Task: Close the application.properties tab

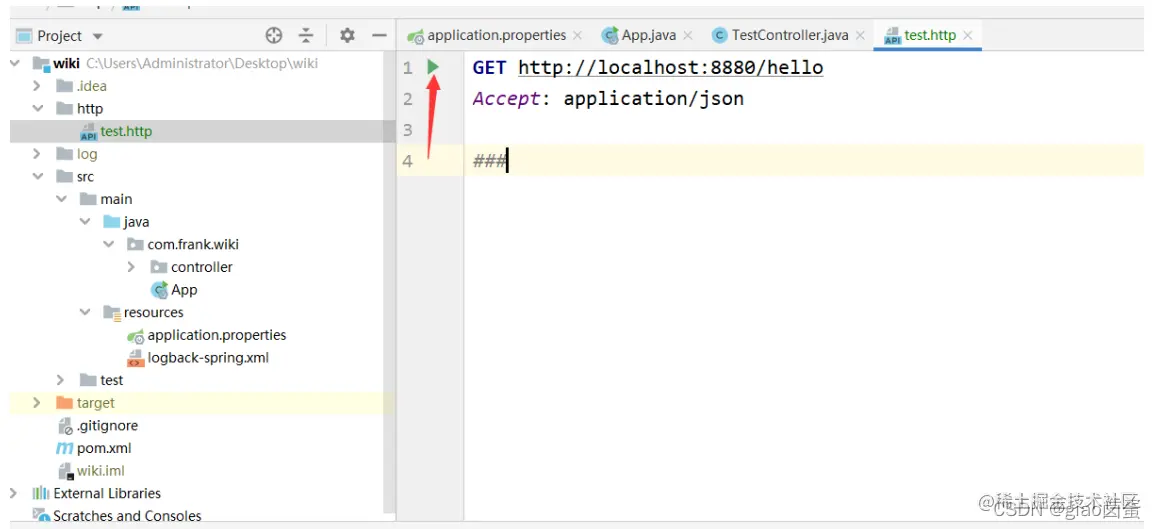Action: pyautogui.click(x=577, y=35)
